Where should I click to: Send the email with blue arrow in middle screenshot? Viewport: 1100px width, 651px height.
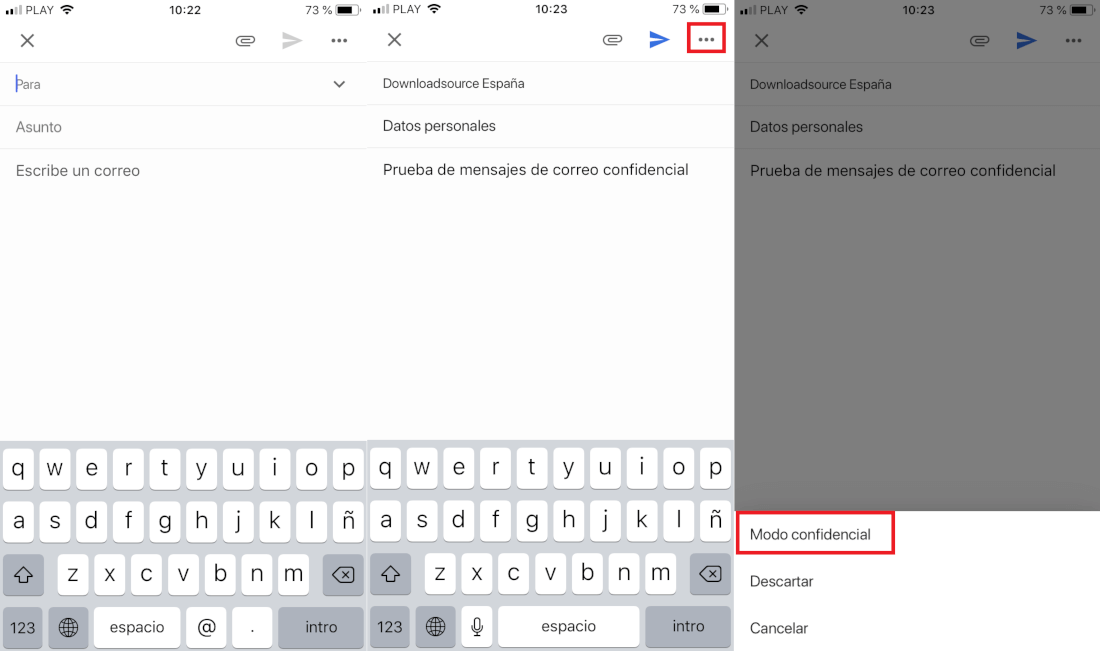pos(659,40)
